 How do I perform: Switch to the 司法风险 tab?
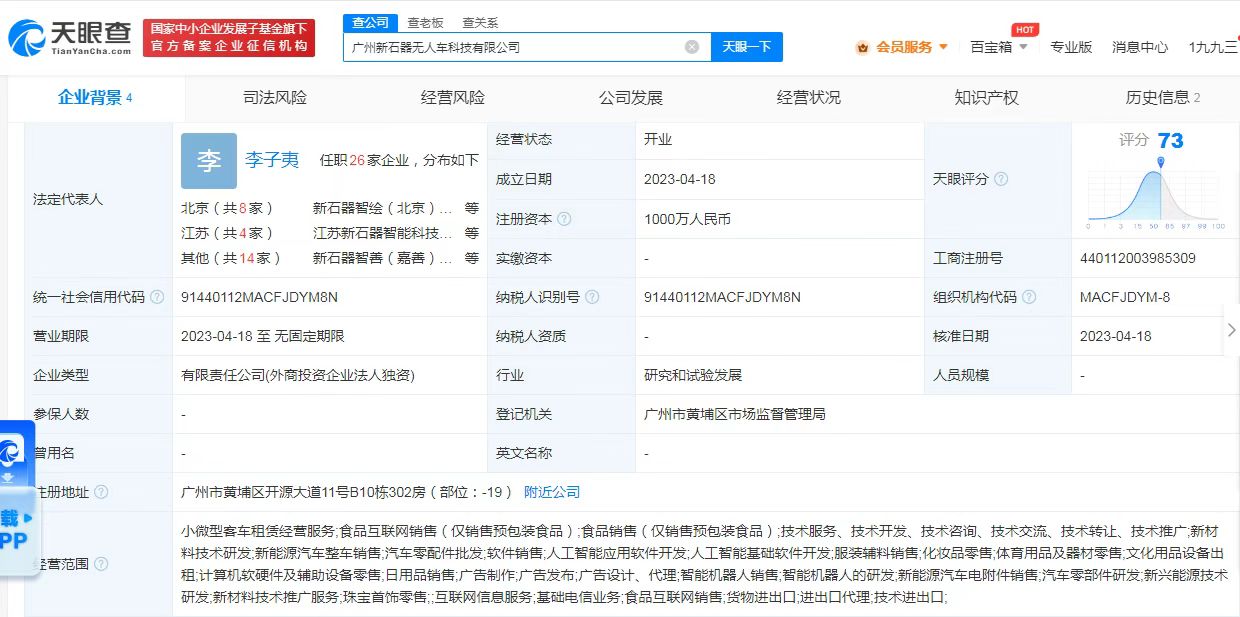pyautogui.click(x=275, y=98)
